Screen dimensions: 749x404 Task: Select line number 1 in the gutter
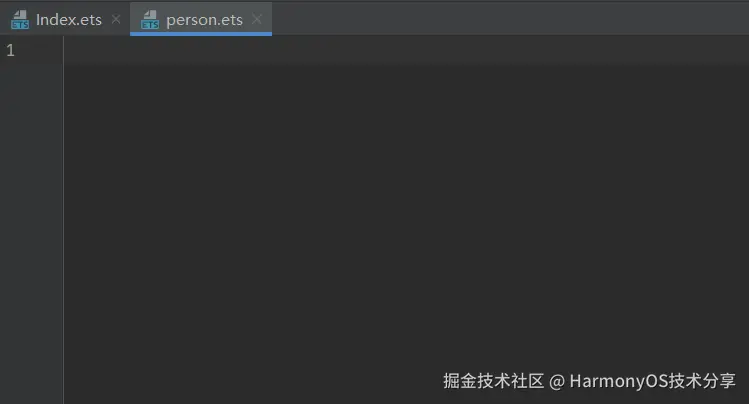tap(11, 50)
